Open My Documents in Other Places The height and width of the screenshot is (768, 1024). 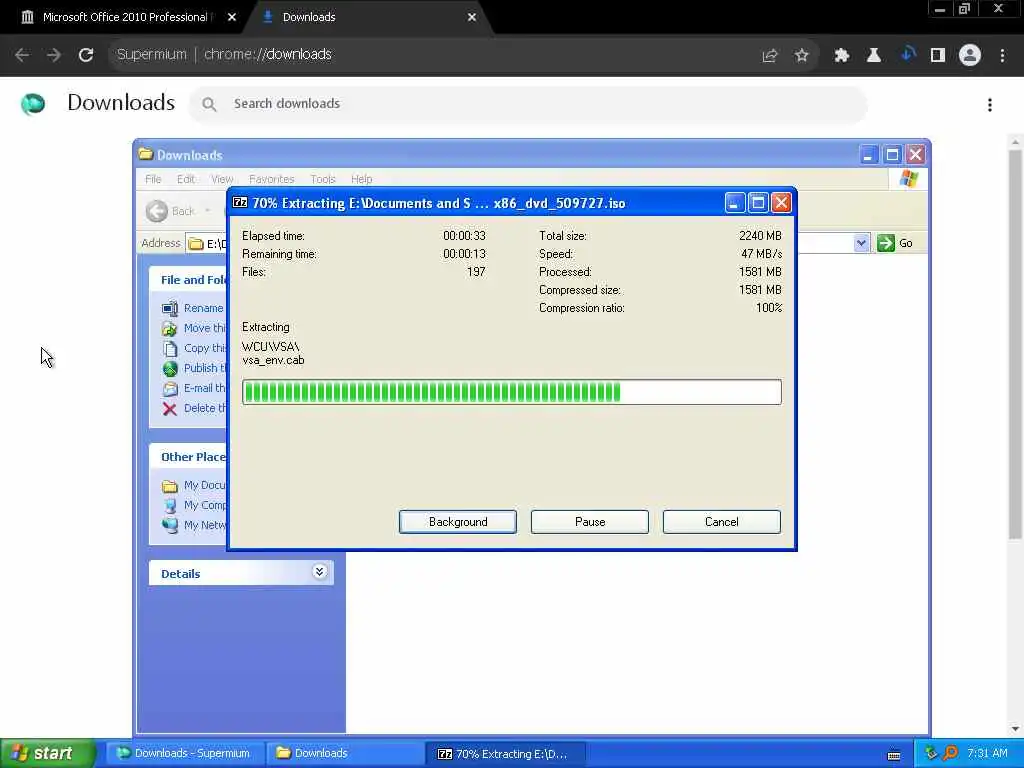click(x=193, y=485)
